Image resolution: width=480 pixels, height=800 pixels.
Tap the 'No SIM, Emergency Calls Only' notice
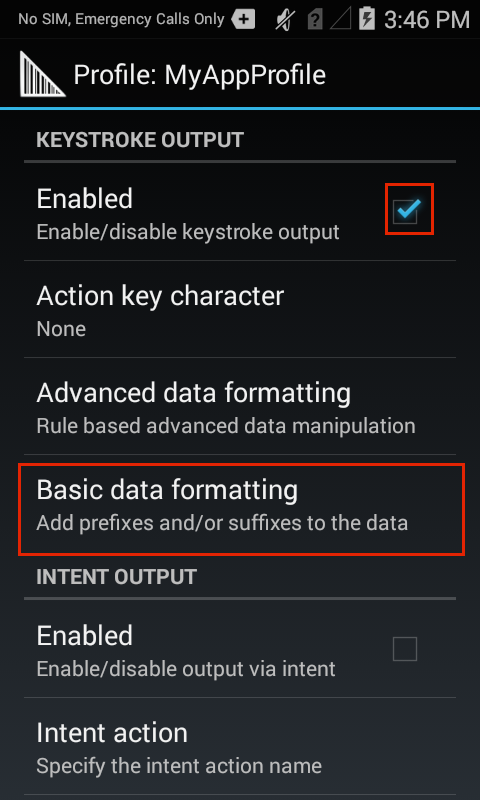pyautogui.click(x=121, y=19)
